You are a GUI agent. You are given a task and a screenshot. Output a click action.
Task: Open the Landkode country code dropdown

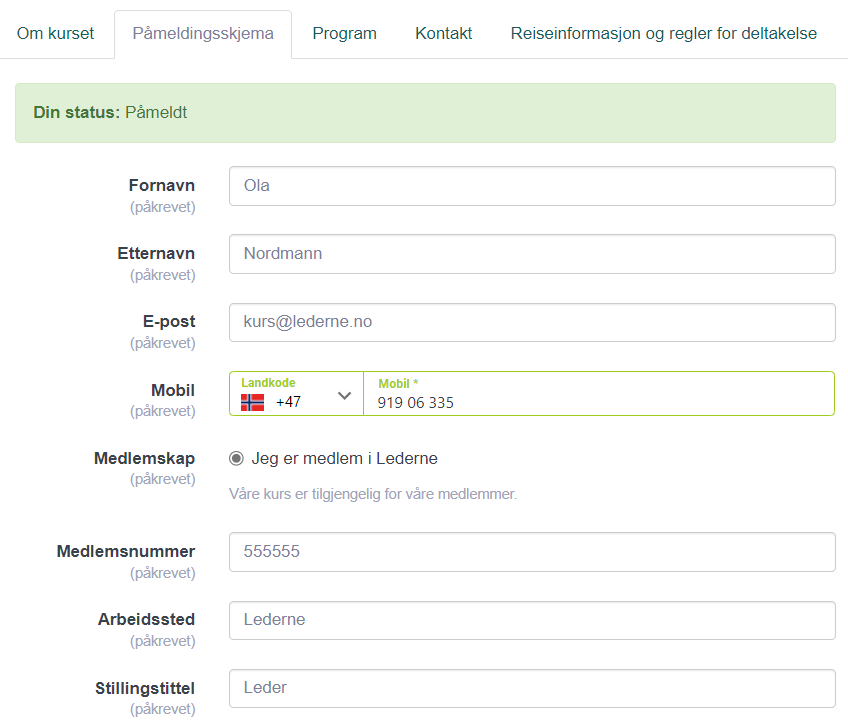296,394
